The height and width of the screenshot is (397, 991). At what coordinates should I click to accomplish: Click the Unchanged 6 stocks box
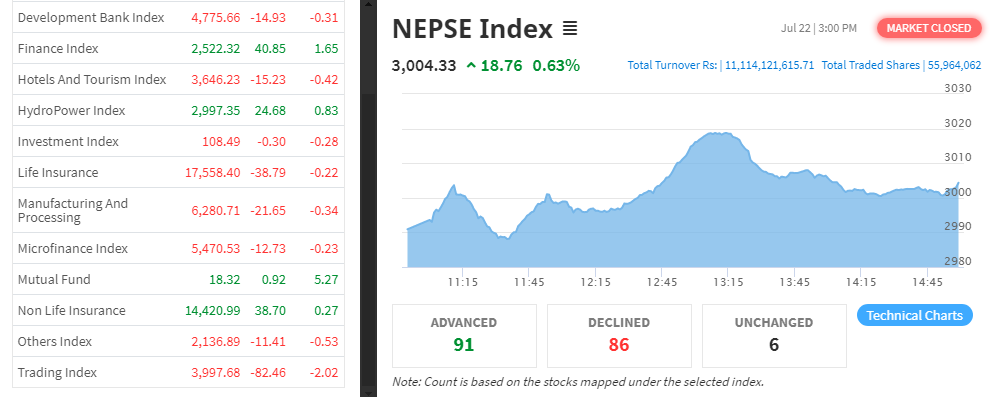pyautogui.click(x=774, y=336)
